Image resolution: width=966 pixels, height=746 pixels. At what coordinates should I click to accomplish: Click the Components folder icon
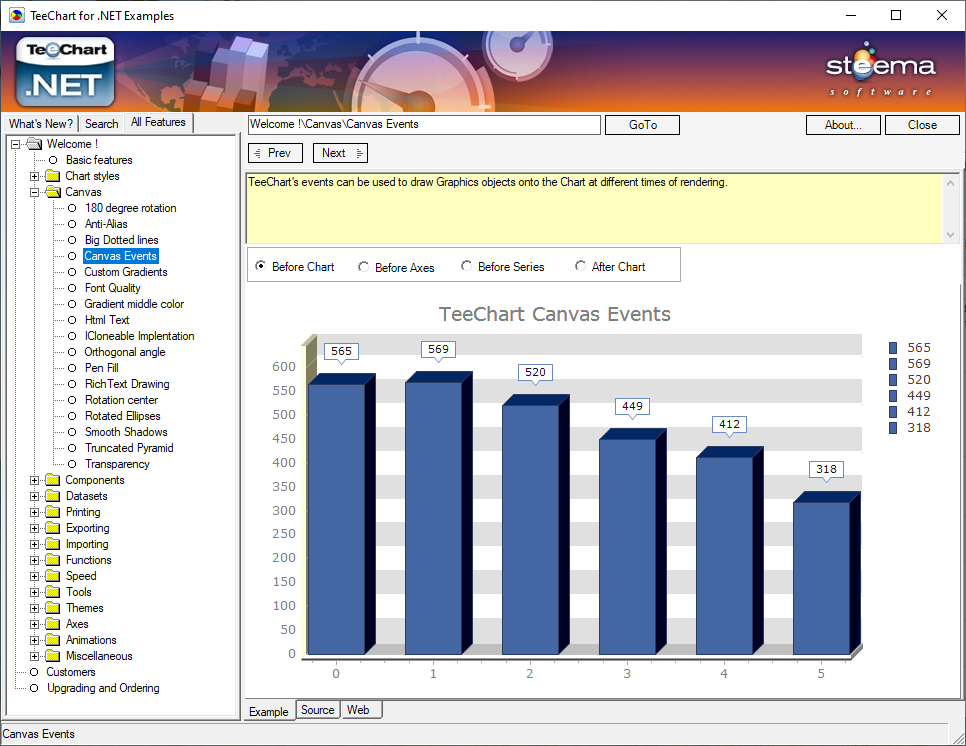coord(53,480)
